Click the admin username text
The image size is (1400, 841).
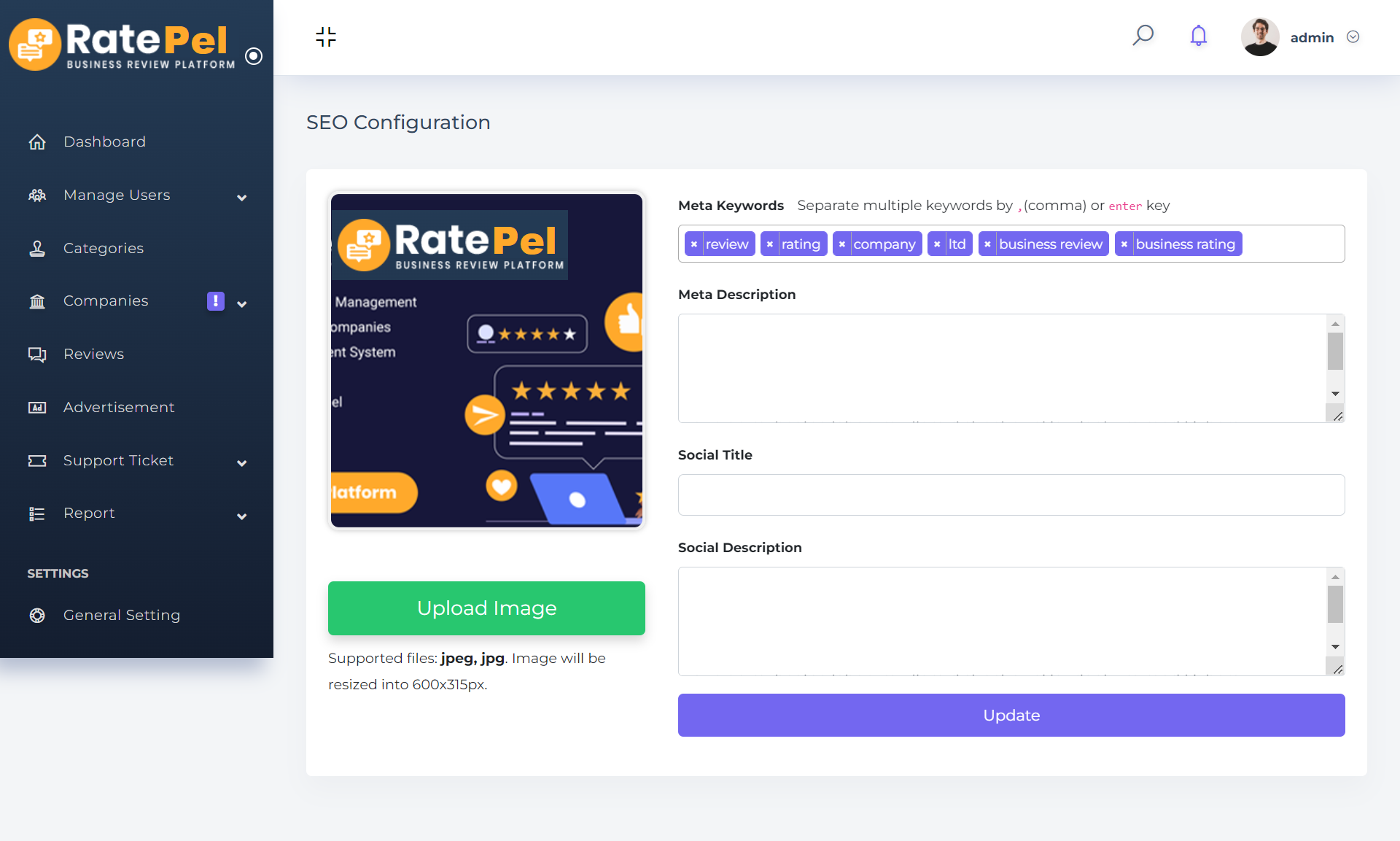1312,37
